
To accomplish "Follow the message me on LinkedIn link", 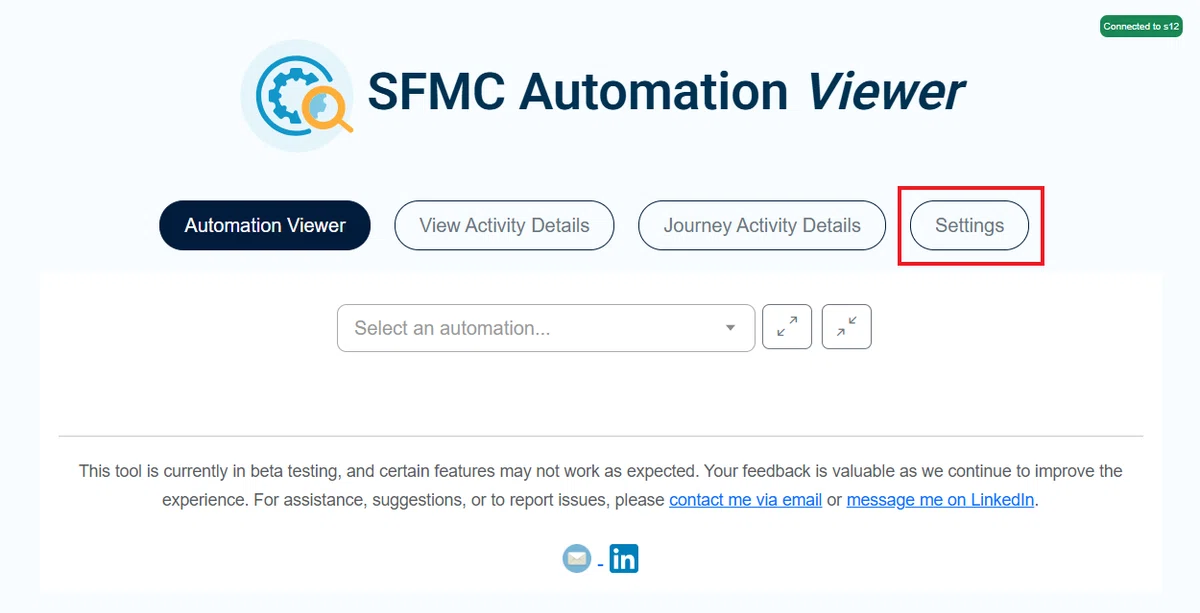I will coord(941,499).
